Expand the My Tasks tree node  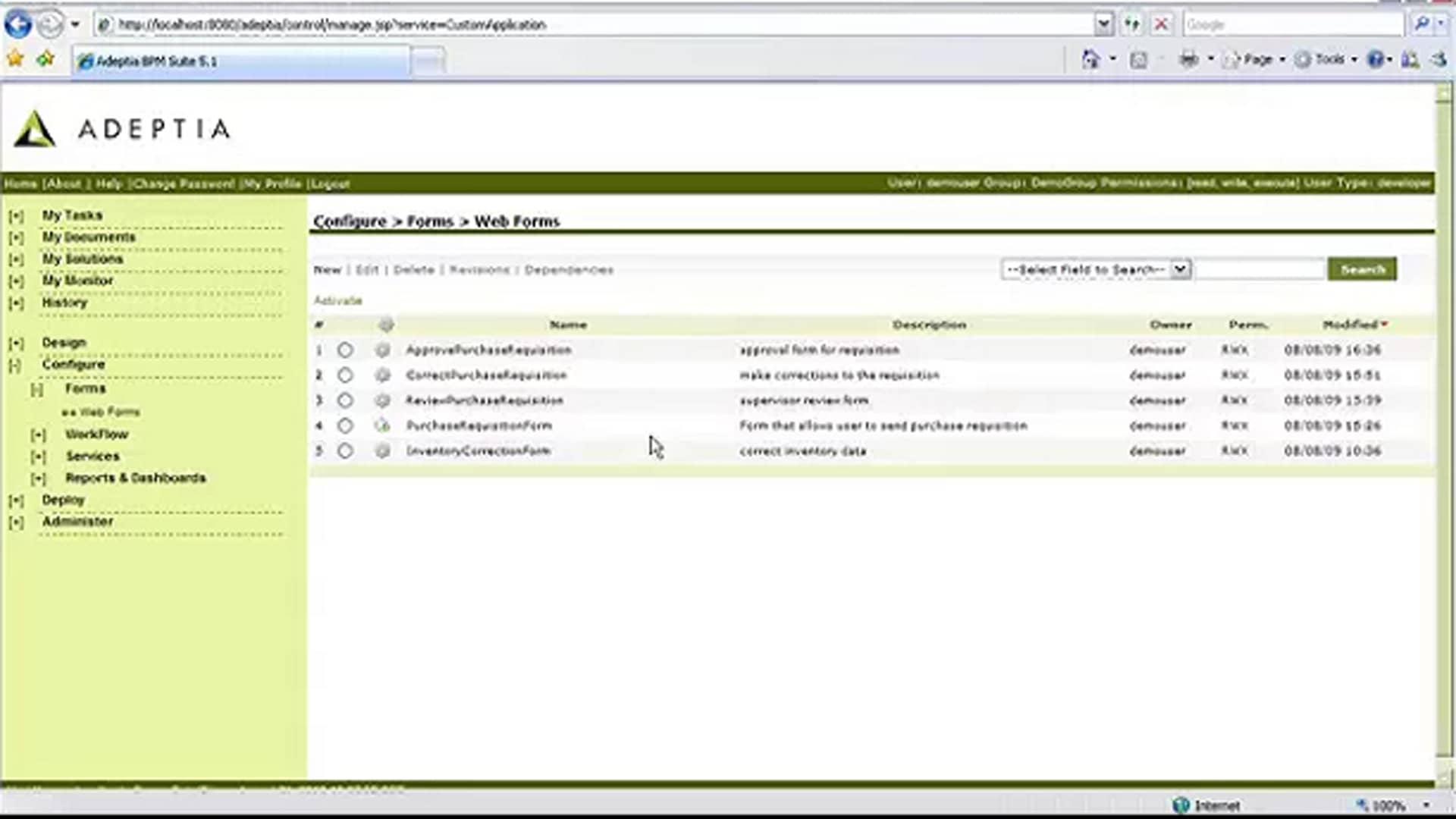pyautogui.click(x=16, y=216)
